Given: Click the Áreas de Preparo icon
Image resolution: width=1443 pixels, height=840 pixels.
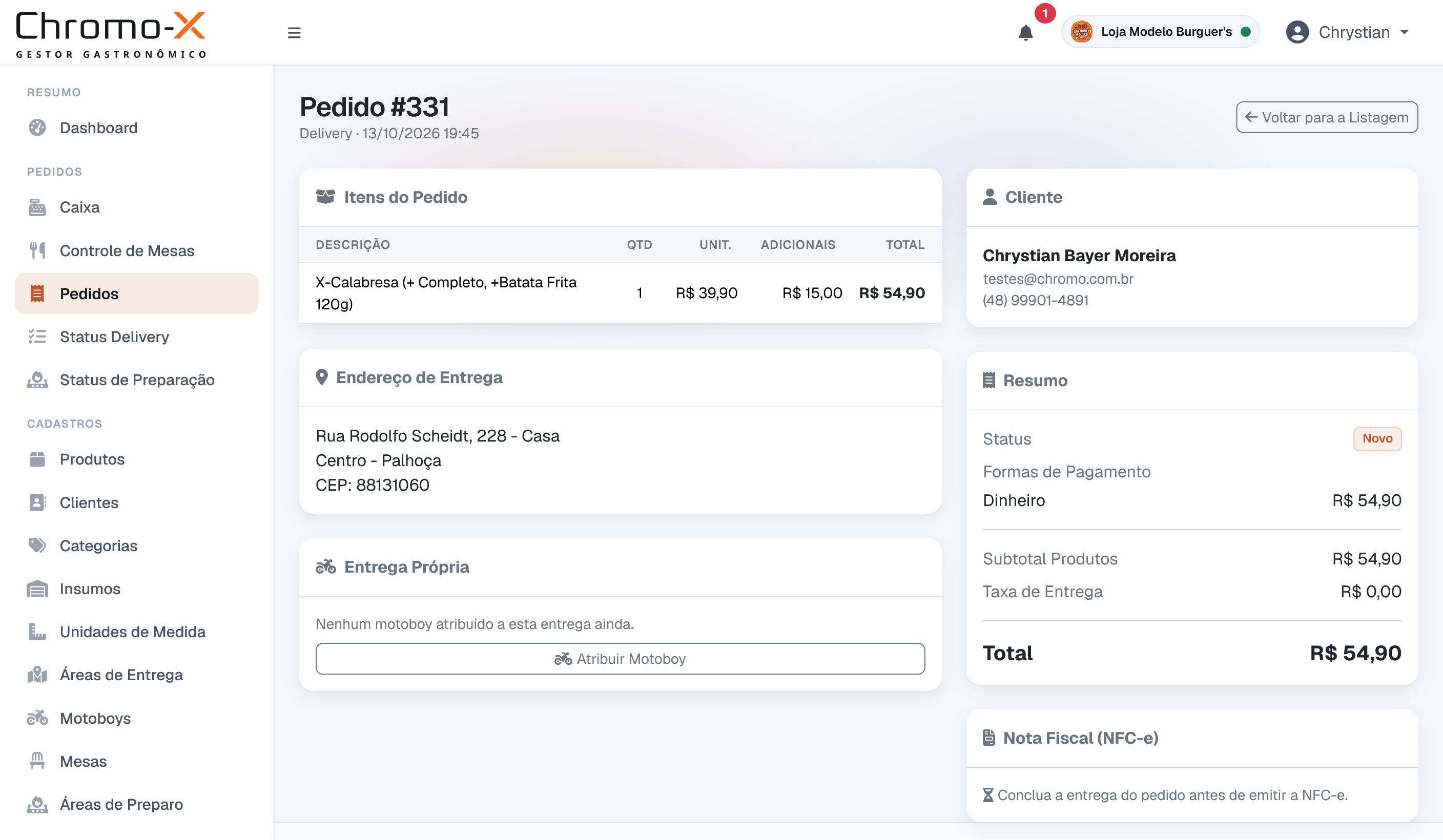Looking at the screenshot, I should coord(37,805).
